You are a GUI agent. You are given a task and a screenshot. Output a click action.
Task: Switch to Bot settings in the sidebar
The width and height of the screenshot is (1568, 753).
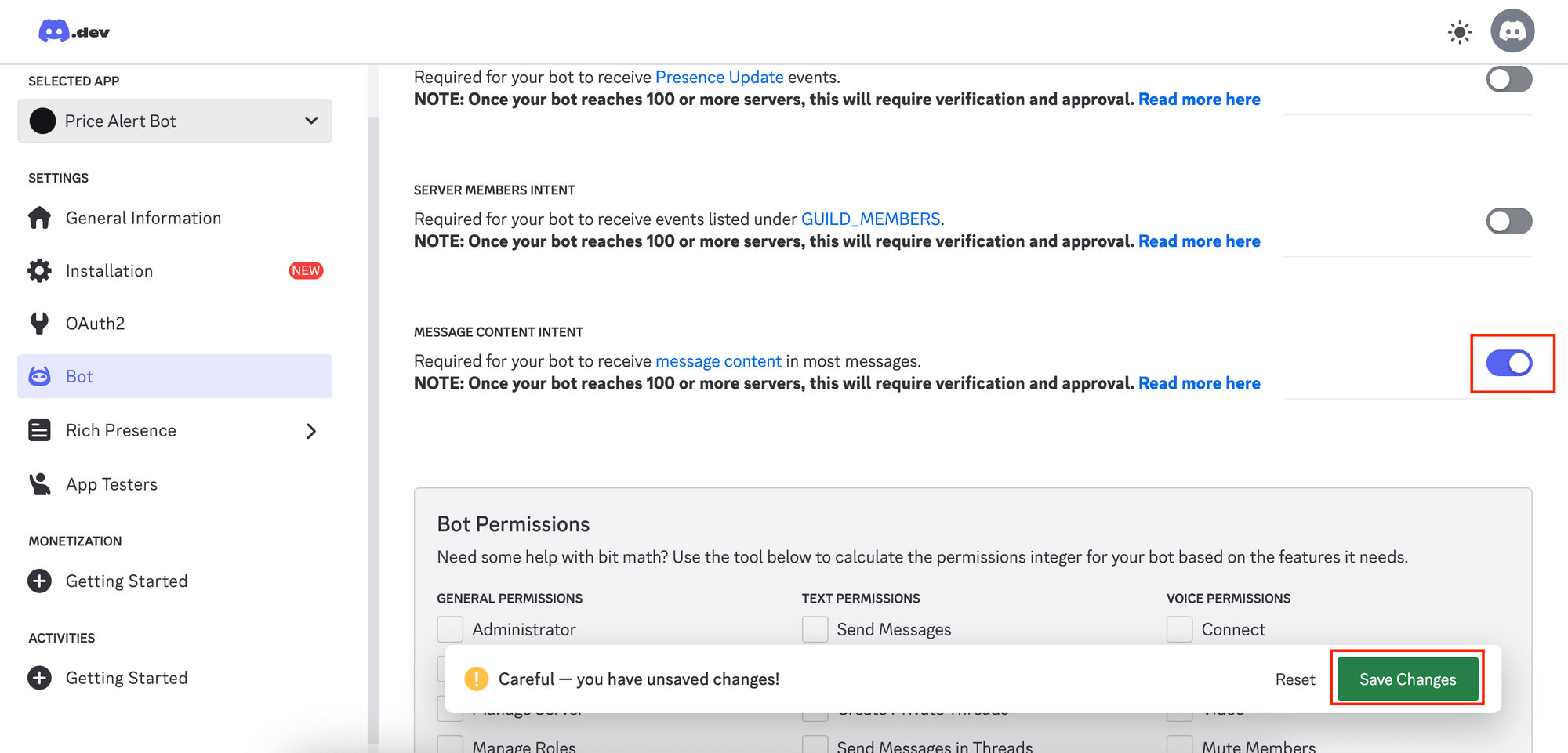point(79,376)
